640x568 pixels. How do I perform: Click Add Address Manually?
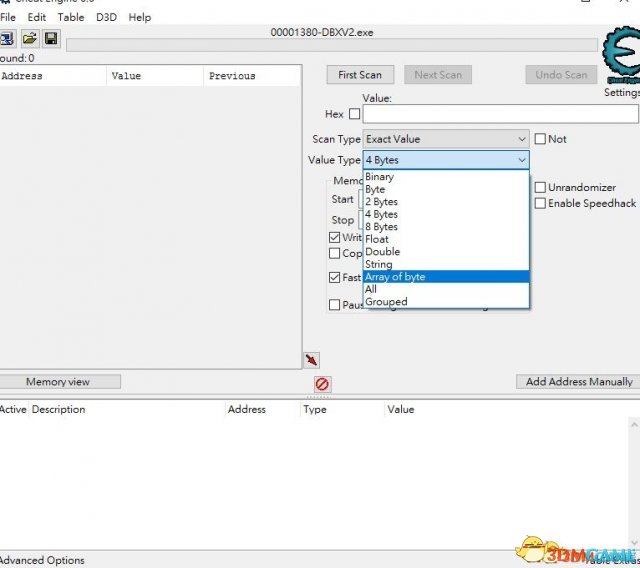578,382
